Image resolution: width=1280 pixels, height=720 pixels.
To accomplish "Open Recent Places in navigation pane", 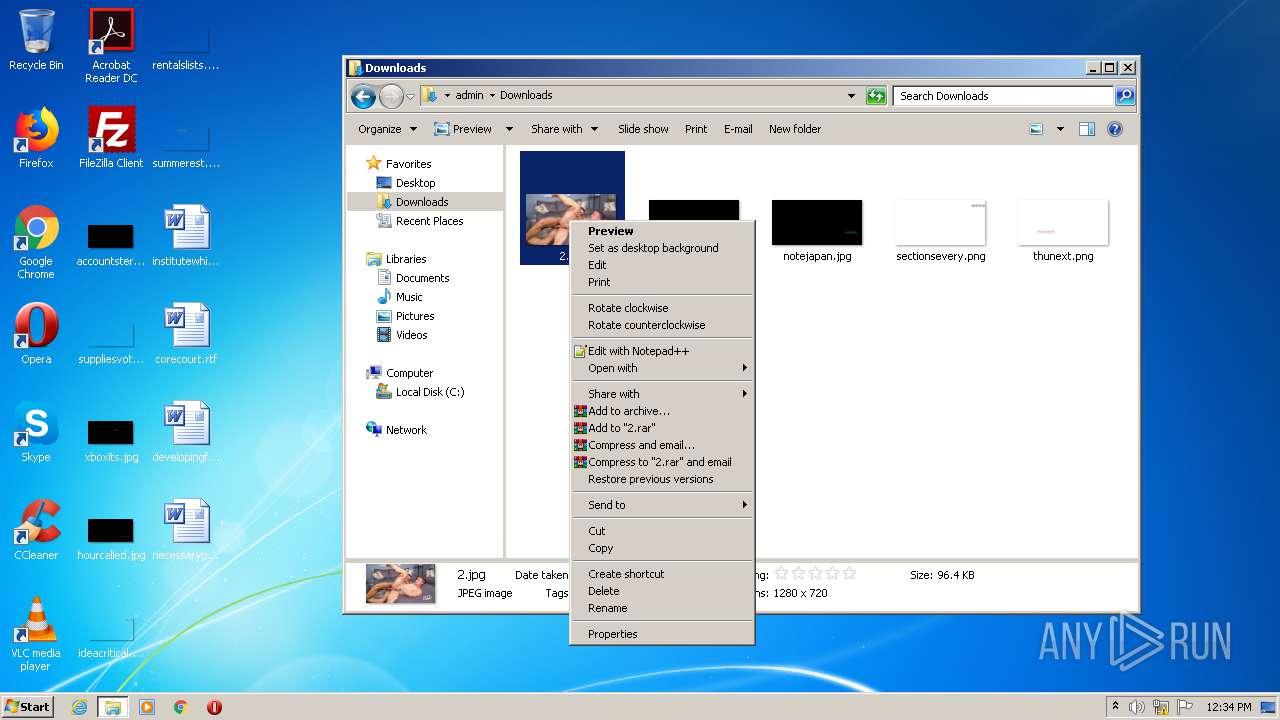I will point(429,221).
